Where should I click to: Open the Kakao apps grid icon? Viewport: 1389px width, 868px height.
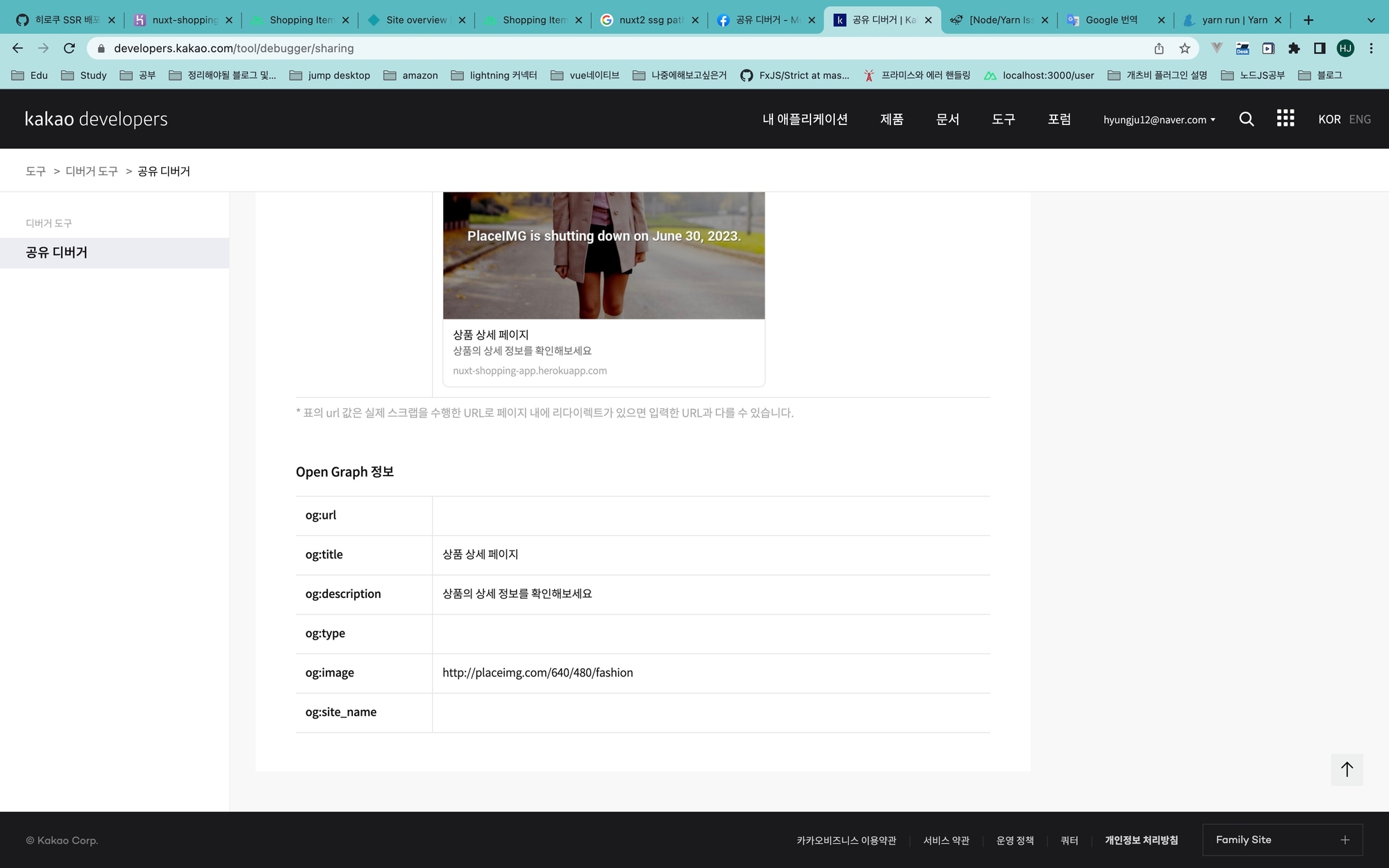click(1286, 118)
